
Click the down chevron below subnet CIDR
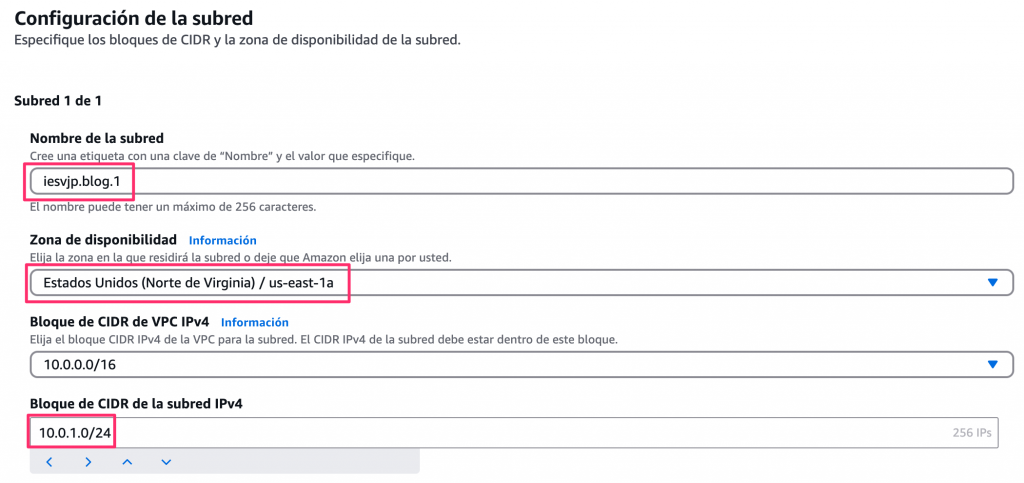(166, 462)
